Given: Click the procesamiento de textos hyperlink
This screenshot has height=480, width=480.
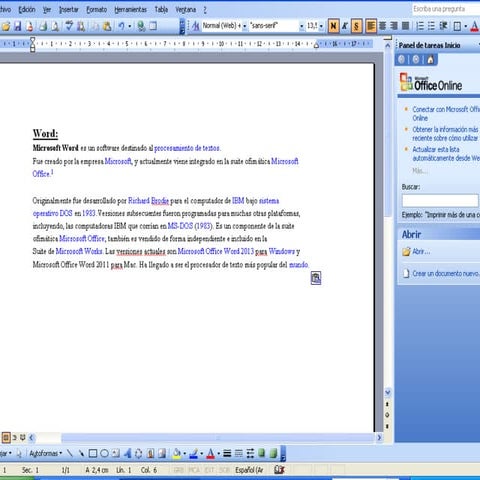Looking at the screenshot, I should [x=187, y=148].
